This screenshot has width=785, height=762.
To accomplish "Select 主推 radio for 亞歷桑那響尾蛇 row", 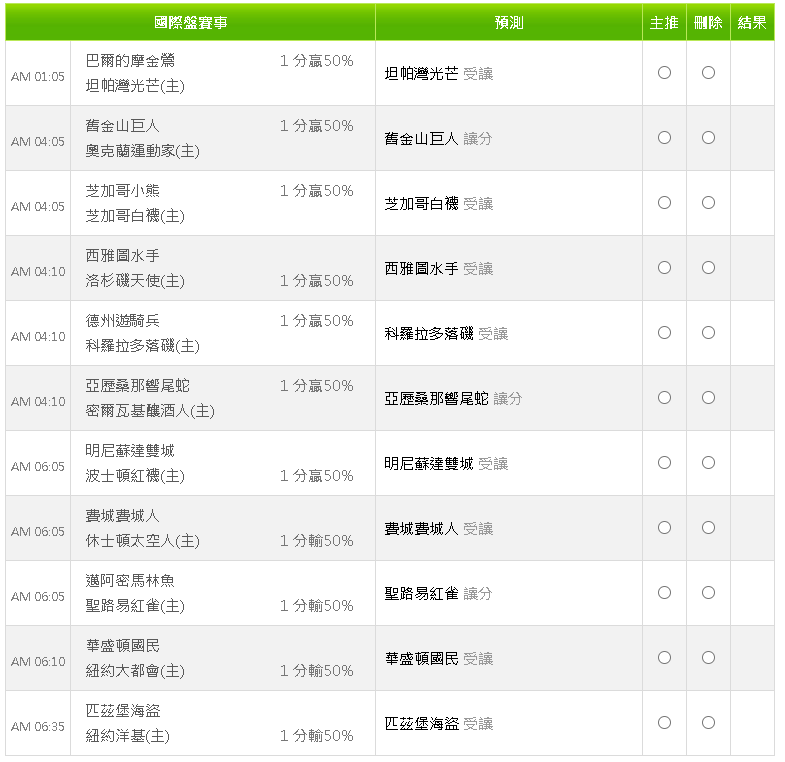I will coord(664,398).
